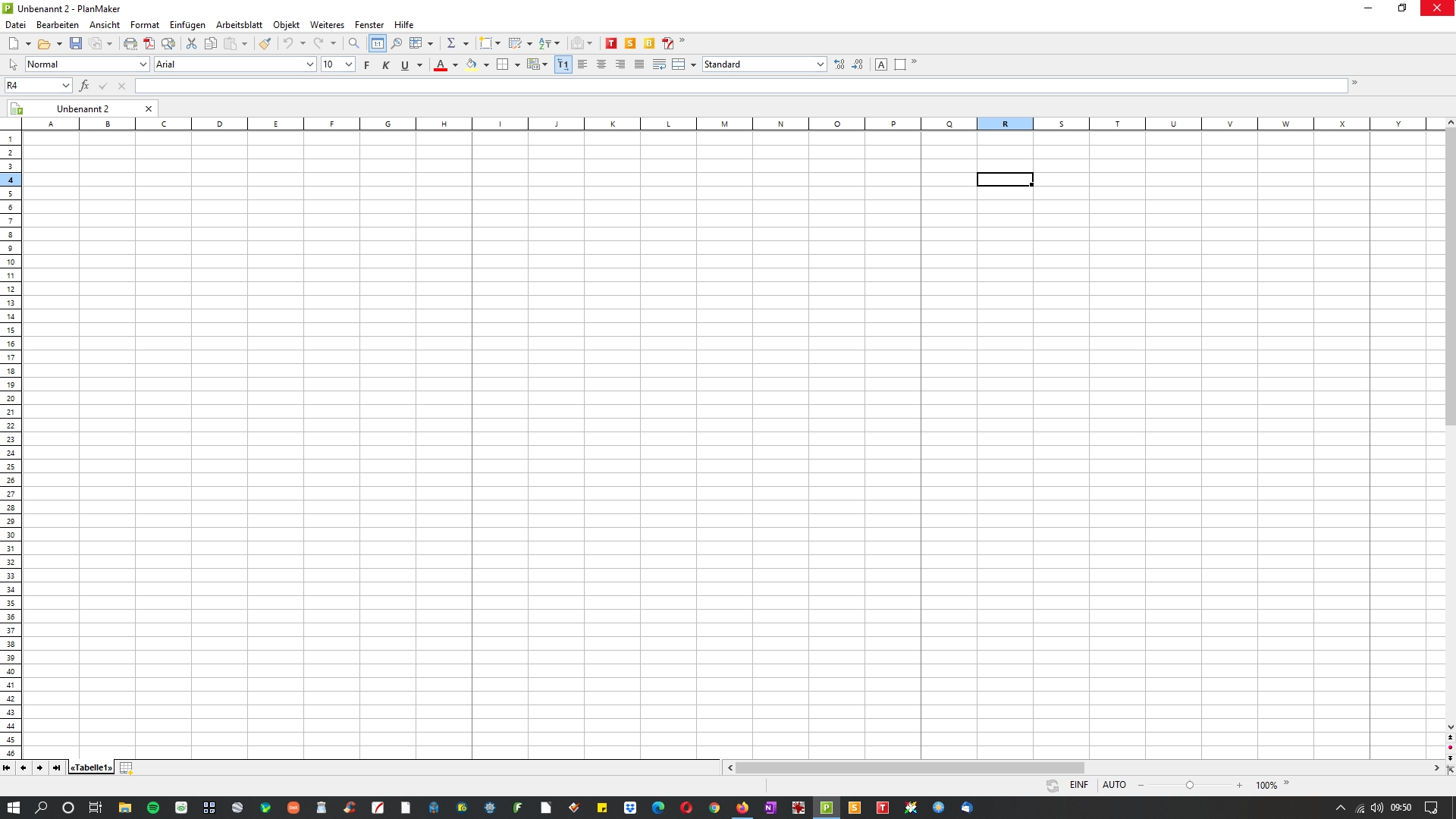The image size is (1456, 819).
Task: Open the number format dropdown
Action: (x=821, y=64)
